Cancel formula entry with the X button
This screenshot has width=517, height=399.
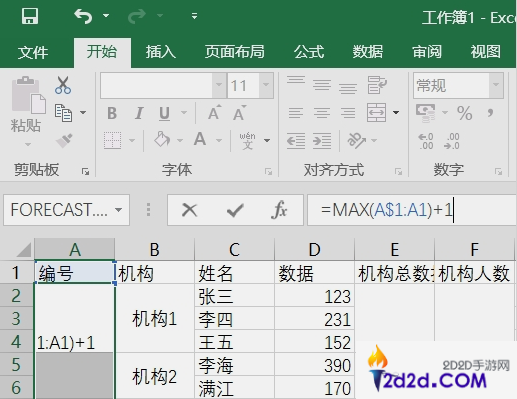point(189,210)
